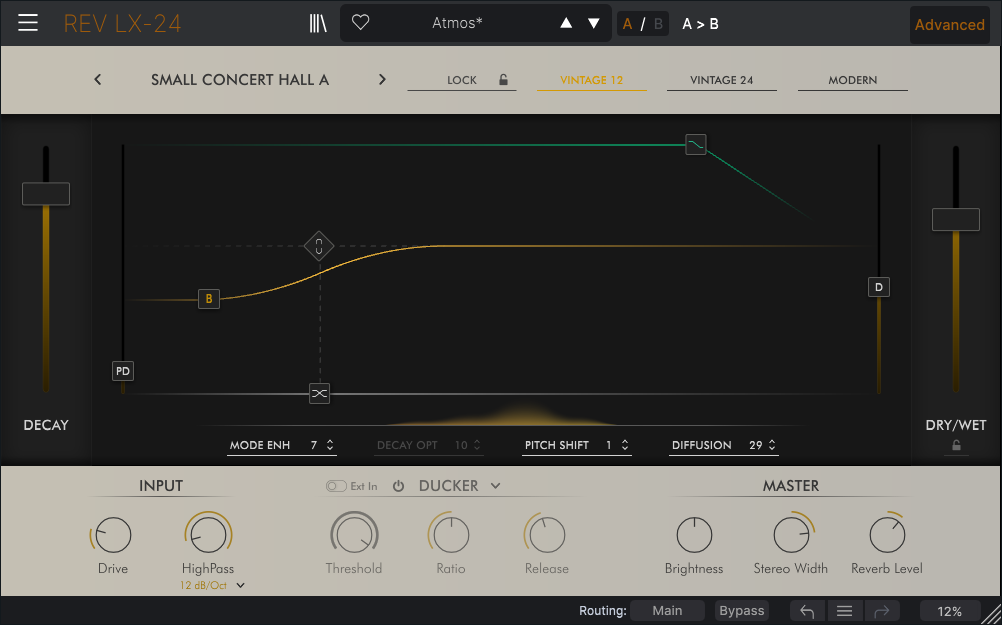This screenshot has width=1002, height=625.
Task: Favorite the preset with heart icon
Action: coord(361,23)
